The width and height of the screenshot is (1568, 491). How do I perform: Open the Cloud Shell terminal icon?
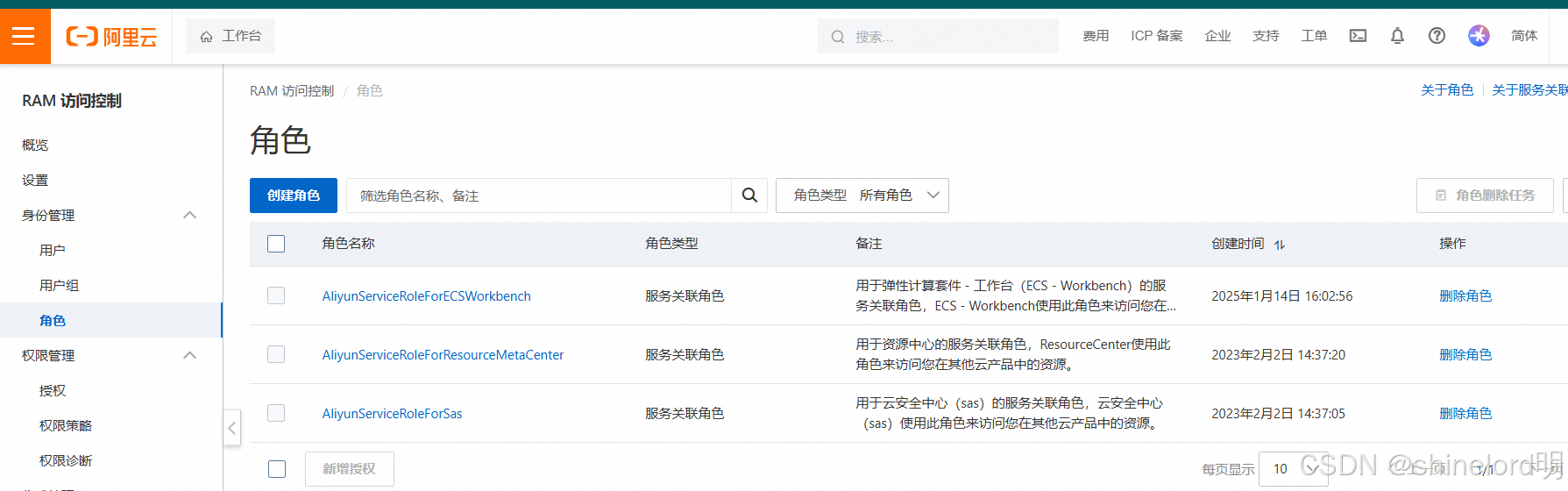click(x=1358, y=36)
